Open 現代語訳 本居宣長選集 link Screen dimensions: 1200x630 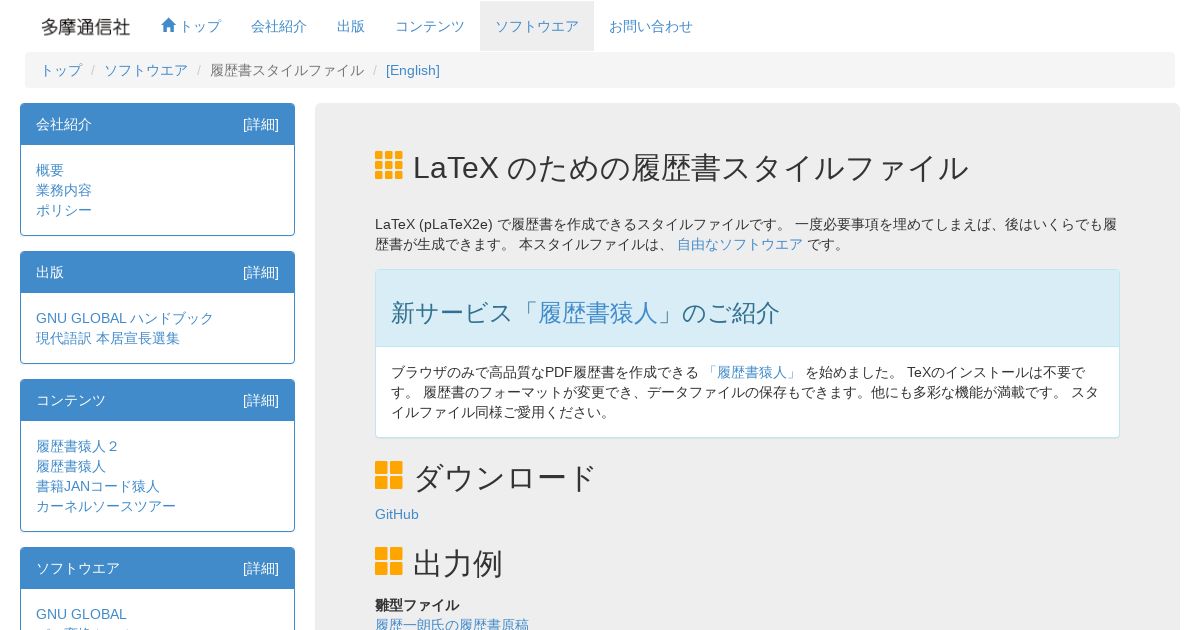[108, 338]
